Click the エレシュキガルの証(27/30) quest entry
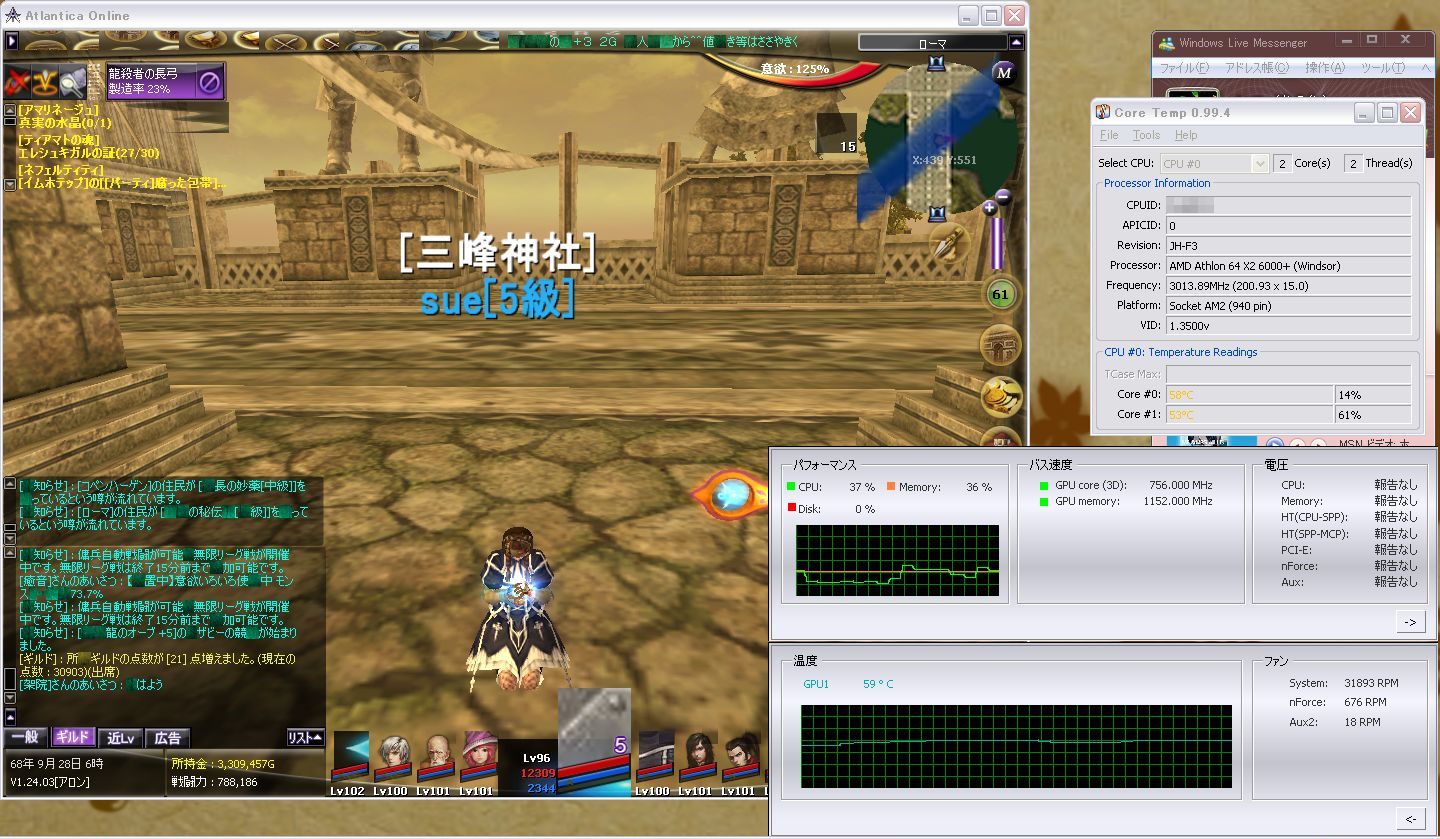This screenshot has width=1440, height=839. click(x=88, y=153)
